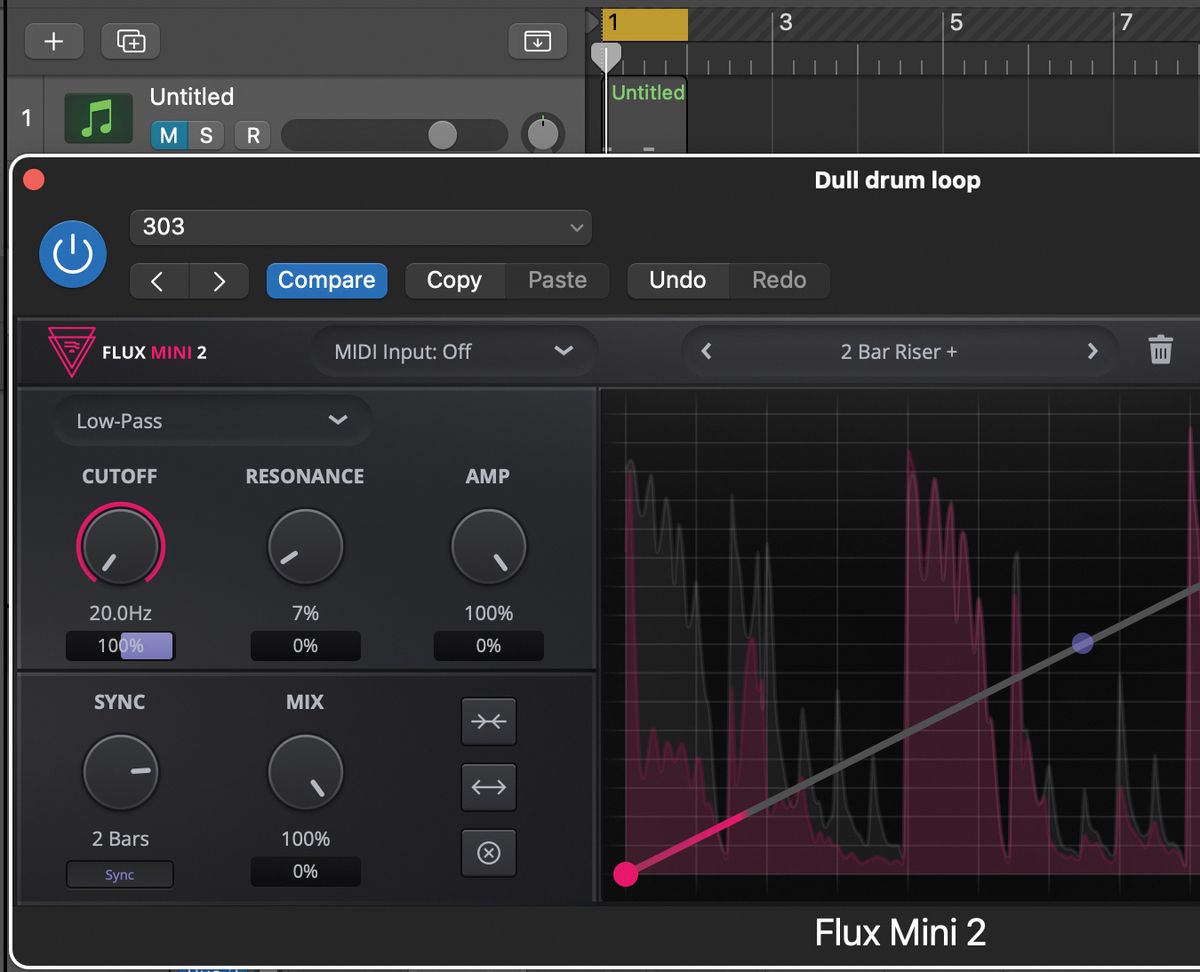Image resolution: width=1200 pixels, height=972 pixels.
Task: Open the 303 preset dropdown
Action: click(x=360, y=227)
